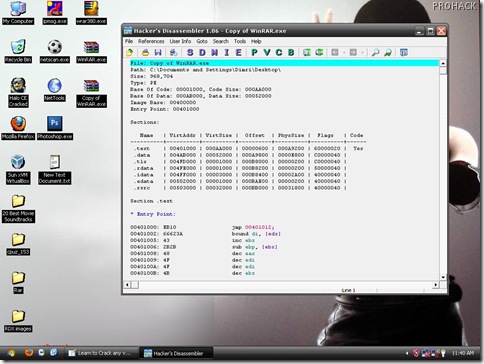484x364 pixels.
Task: Select the 20 Best Movie Soundtracks folder
Action: pos(18,208)
